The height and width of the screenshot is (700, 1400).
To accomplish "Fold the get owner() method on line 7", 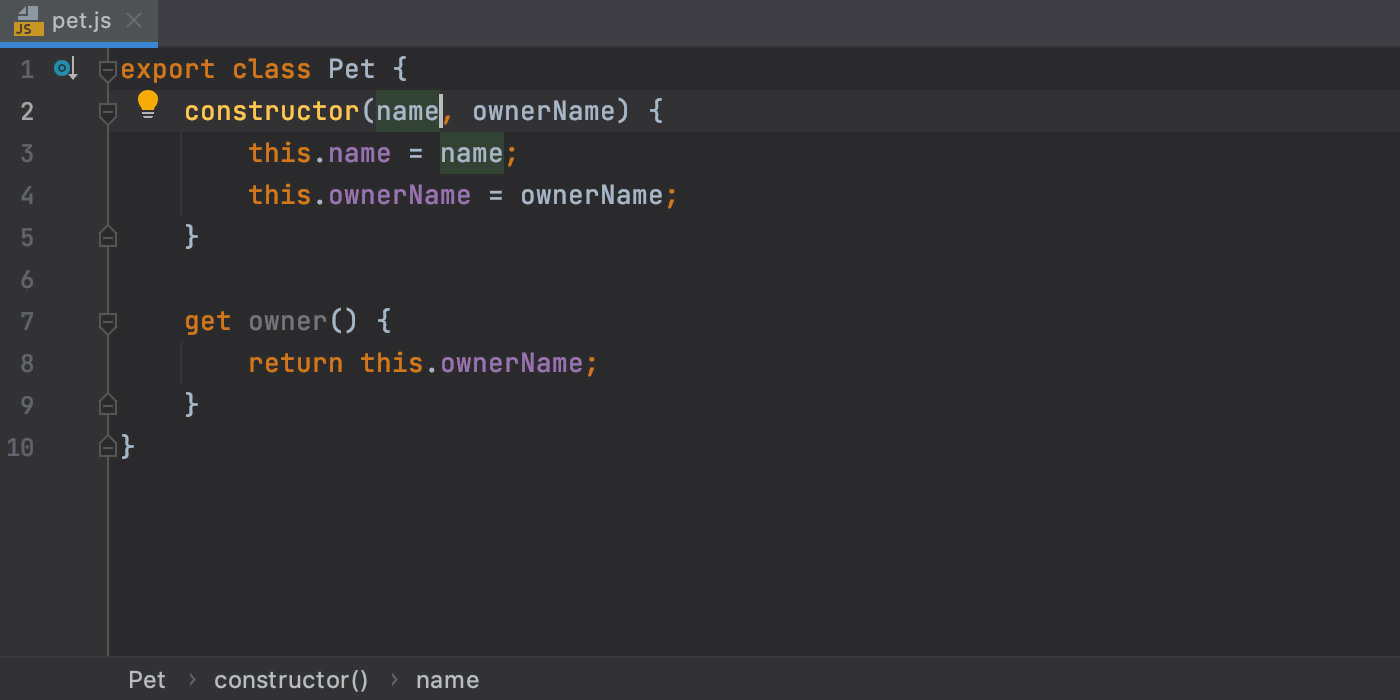I will point(108,322).
